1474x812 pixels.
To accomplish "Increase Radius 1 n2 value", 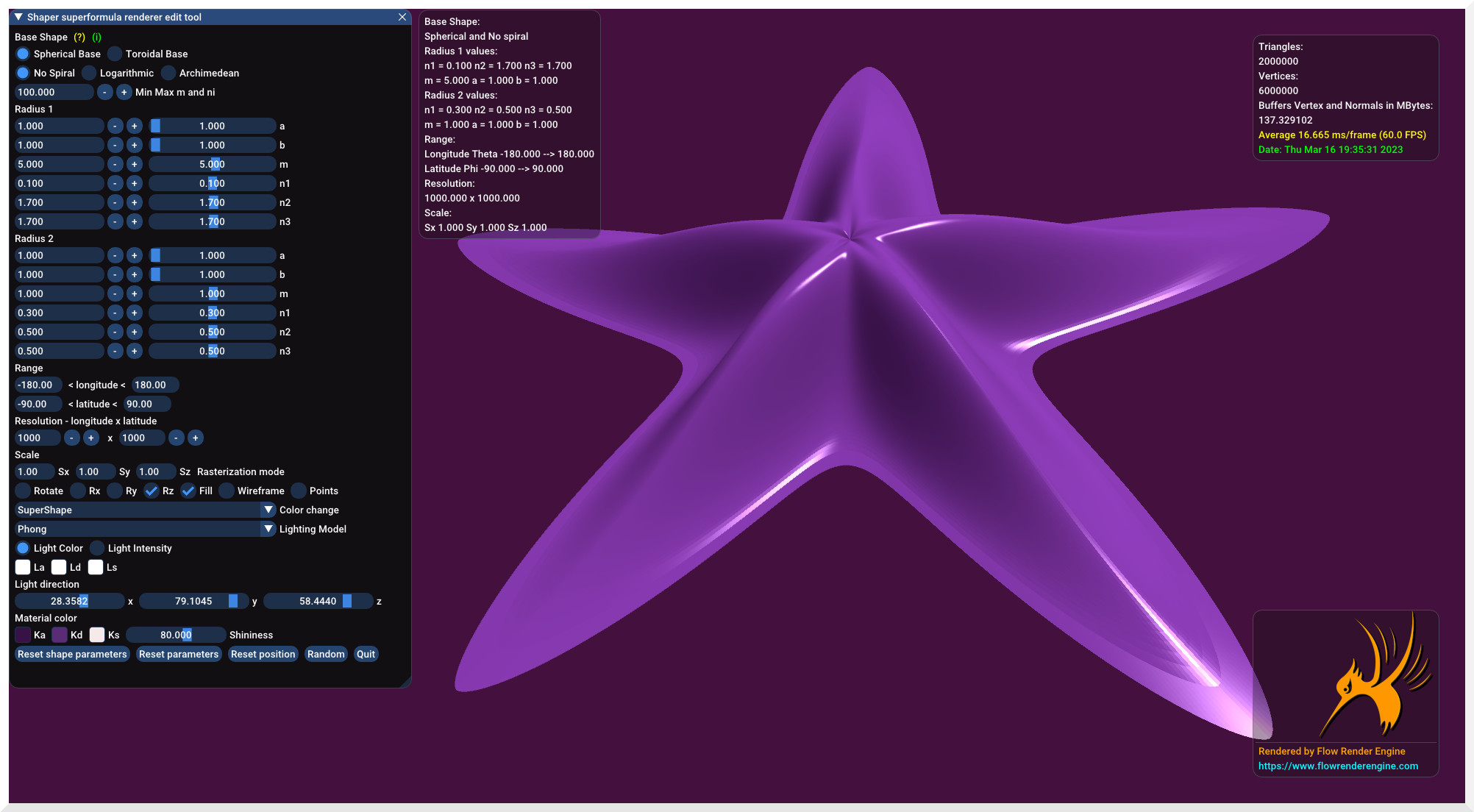I will click(x=134, y=202).
